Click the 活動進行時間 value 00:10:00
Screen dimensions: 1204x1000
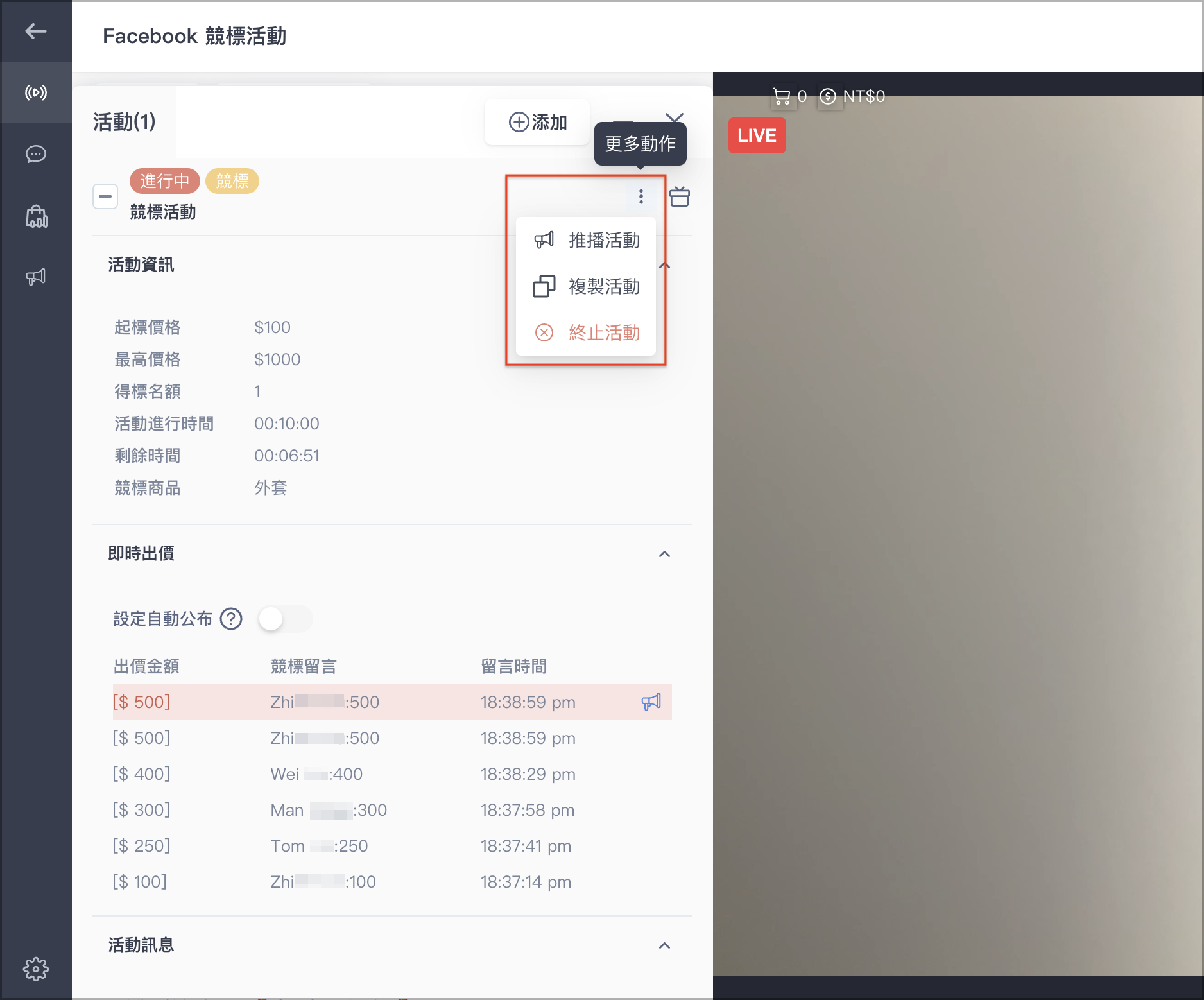click(287, 424)
